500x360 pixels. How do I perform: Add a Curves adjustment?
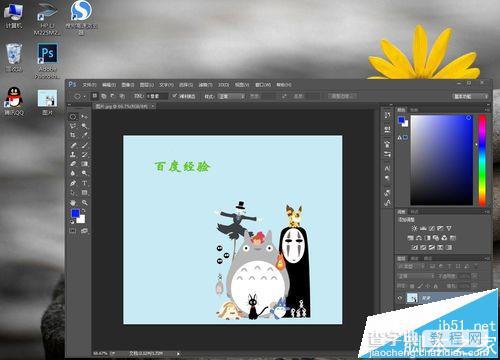click(432, 228)
